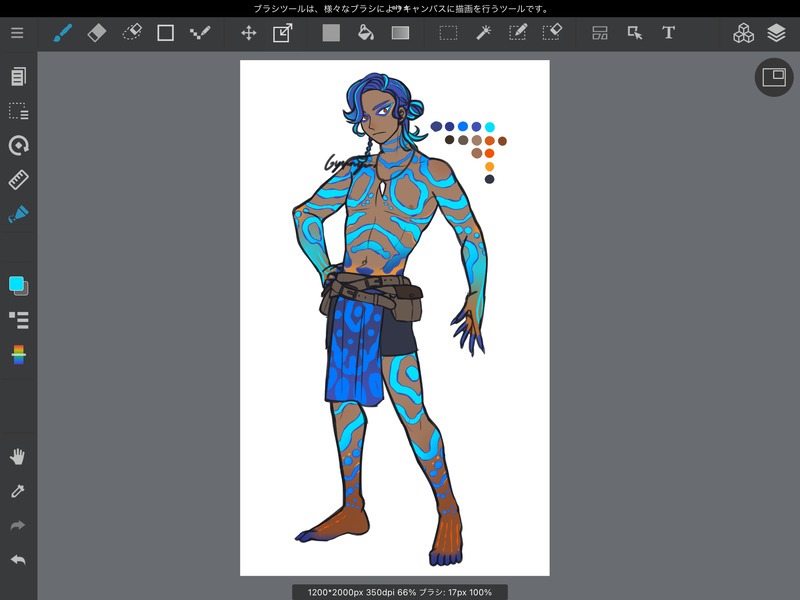The width and height of the screenshot is (800, 600).
Task: Select the Gradient tool
Action: tap(401, 33)
